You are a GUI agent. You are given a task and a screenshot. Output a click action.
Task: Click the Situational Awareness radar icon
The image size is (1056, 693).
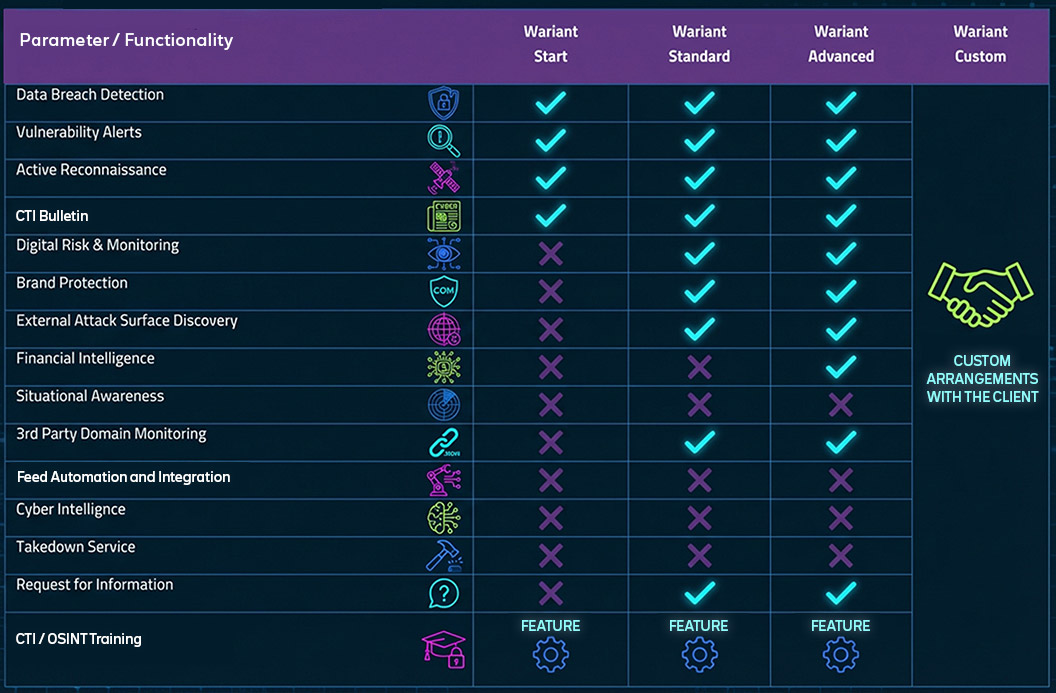(x=443, y=404)
